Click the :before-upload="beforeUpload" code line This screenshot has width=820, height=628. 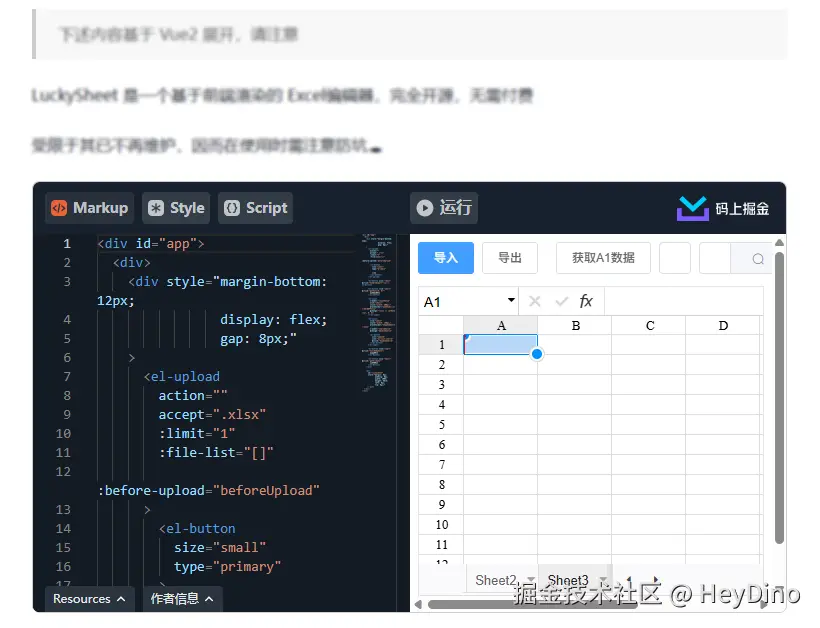click(x=209, y=490)
